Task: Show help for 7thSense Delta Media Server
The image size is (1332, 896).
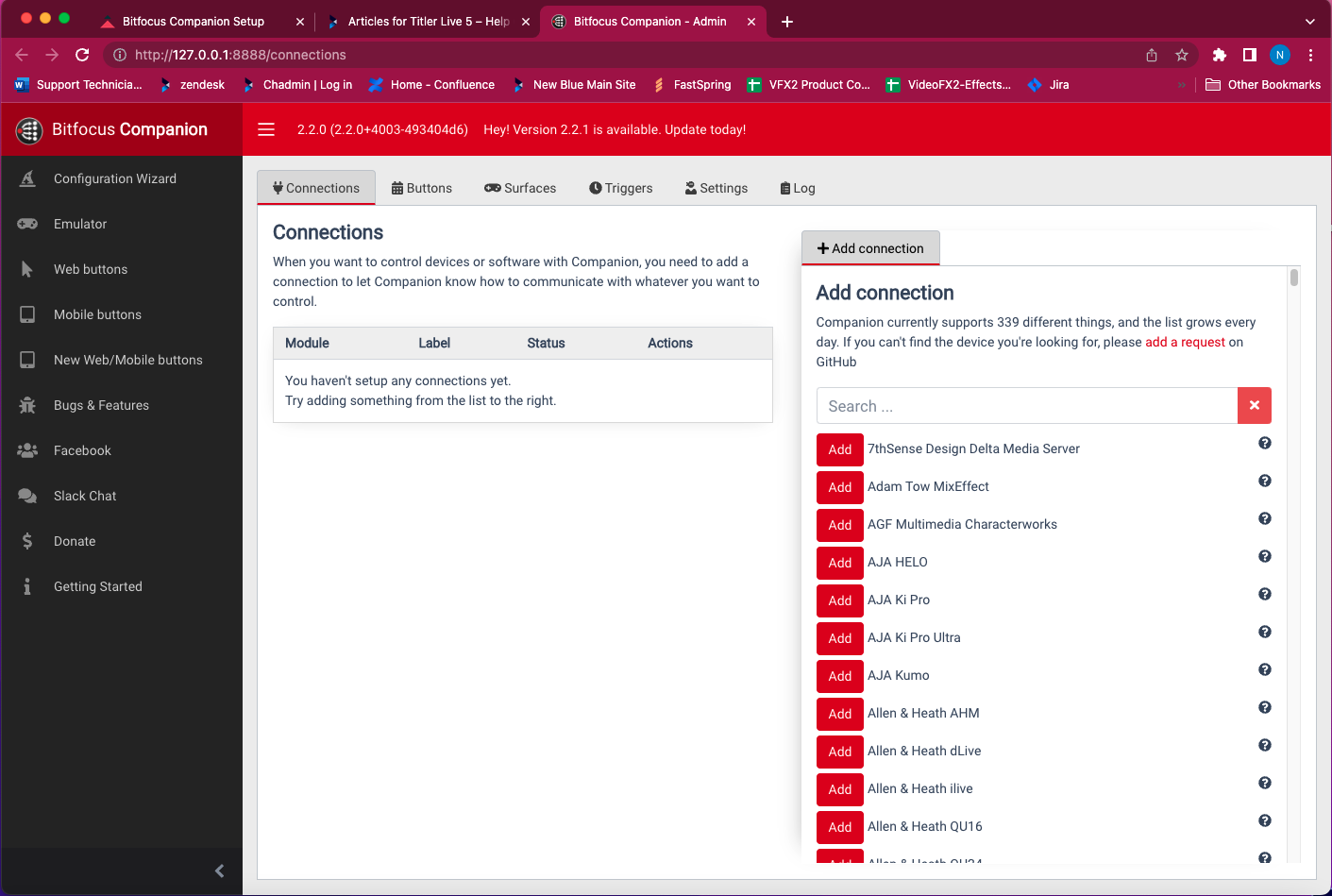Action: 1264,443
